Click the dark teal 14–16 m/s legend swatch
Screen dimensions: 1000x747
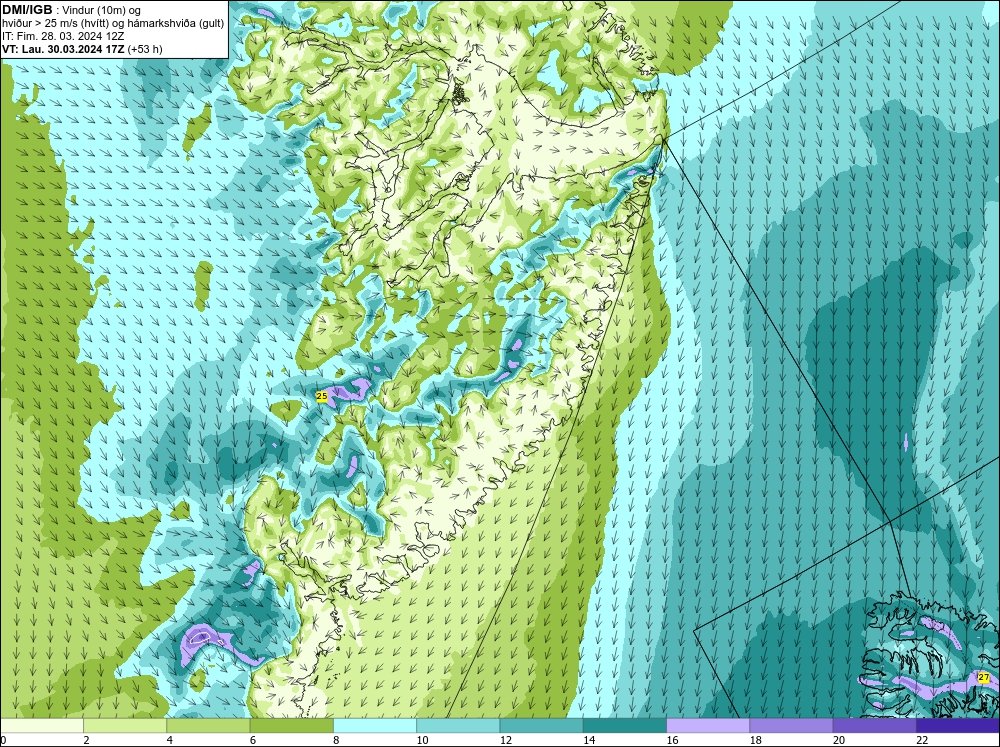pos(625,726)
